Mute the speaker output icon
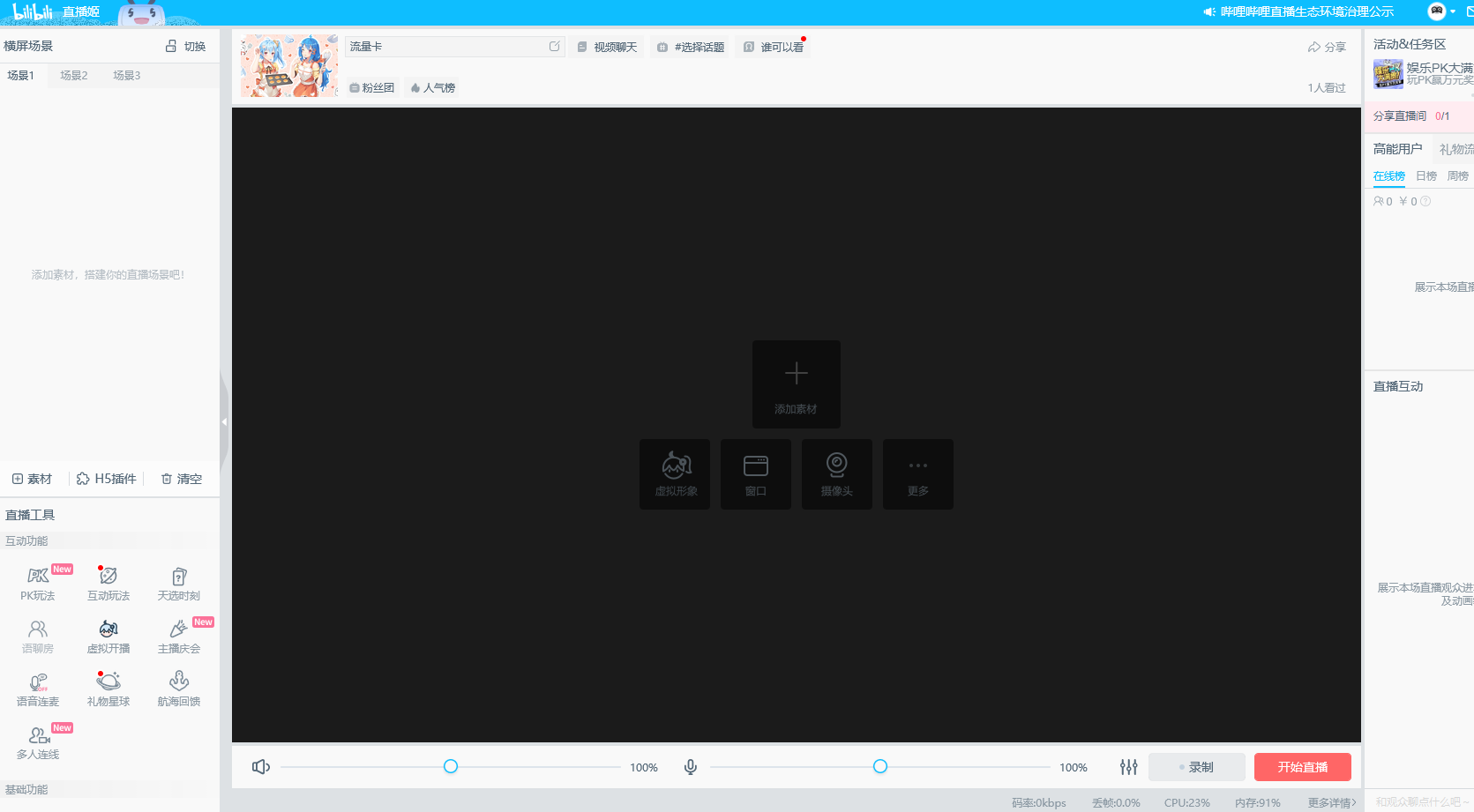This screenshot has width=1474, height=812. pos(260,767)
